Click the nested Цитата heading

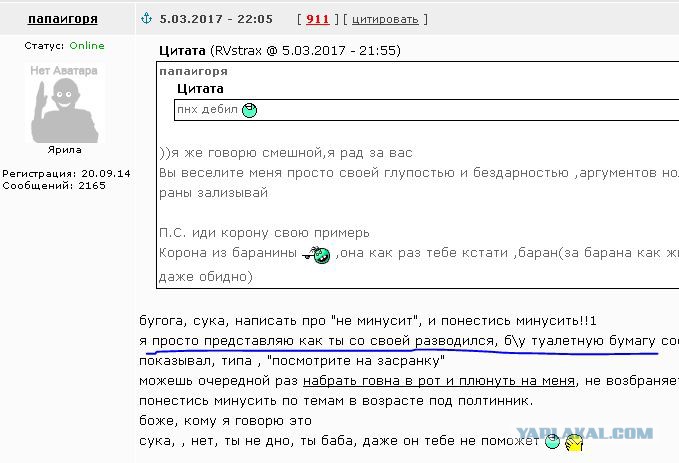200,89
